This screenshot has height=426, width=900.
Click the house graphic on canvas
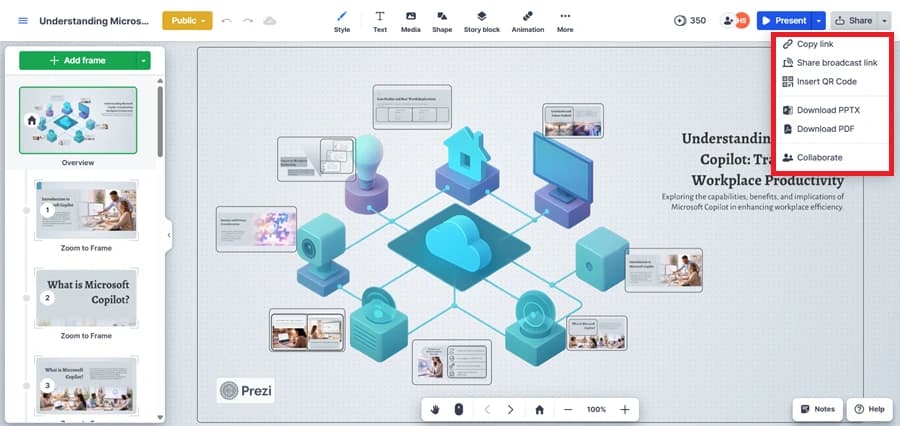pos(467,164)
